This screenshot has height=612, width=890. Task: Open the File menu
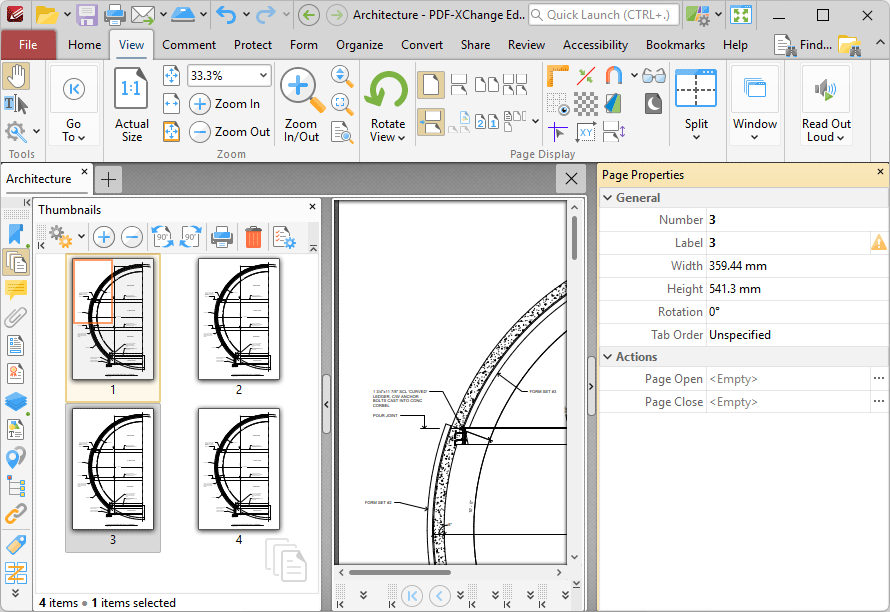tap(28, 45)
